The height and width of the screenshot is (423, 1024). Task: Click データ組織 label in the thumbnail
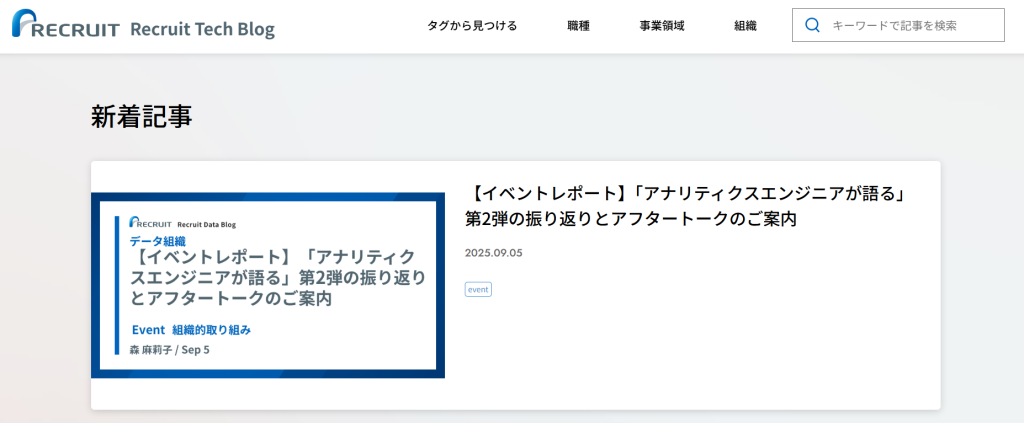point(158,241)
